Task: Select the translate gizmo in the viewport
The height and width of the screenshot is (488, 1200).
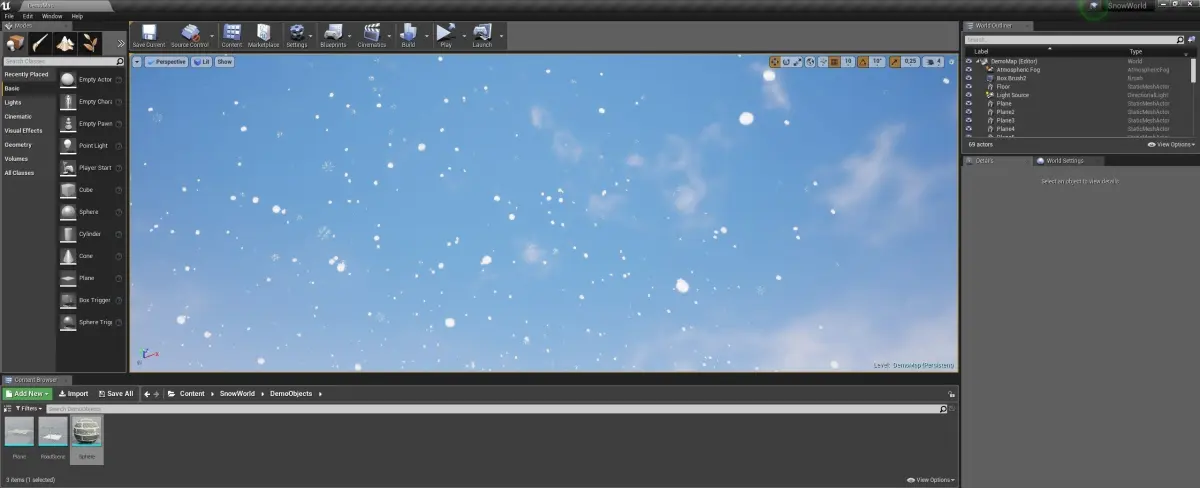Action: (x=775, y=62)
